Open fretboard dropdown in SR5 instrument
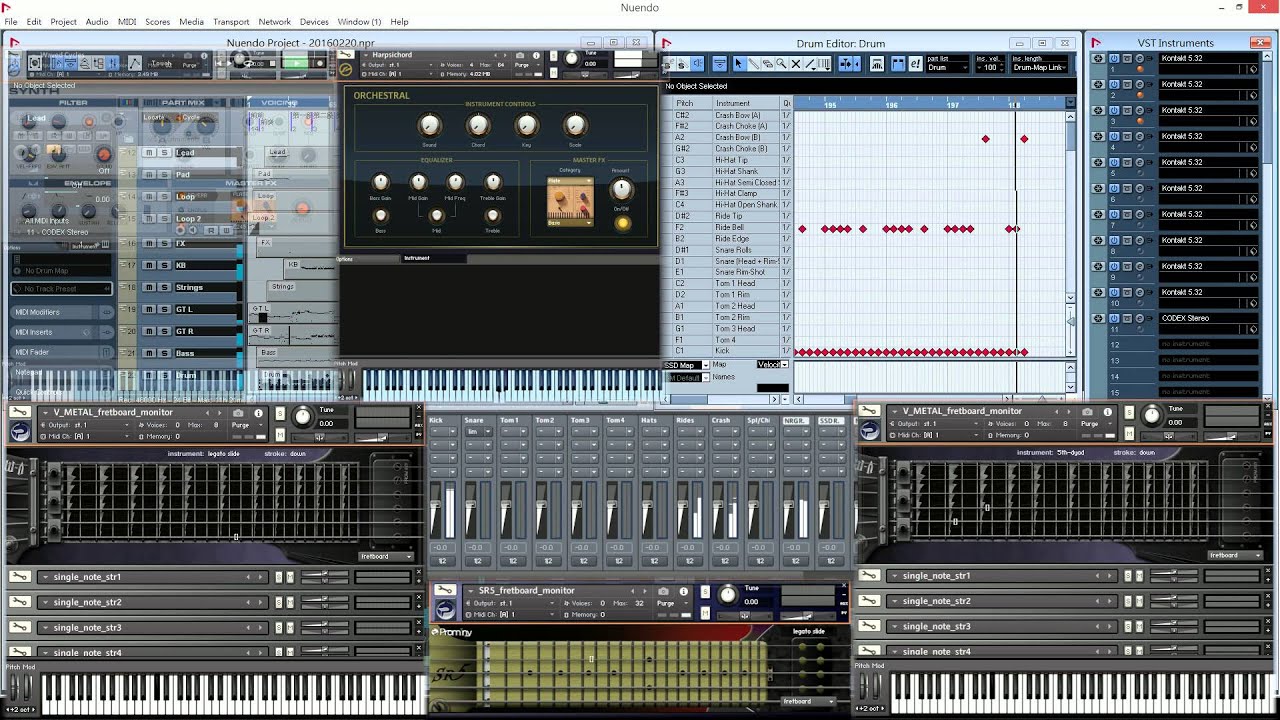The width and height of the screenshot is (1280, 720). click(808, 701)
